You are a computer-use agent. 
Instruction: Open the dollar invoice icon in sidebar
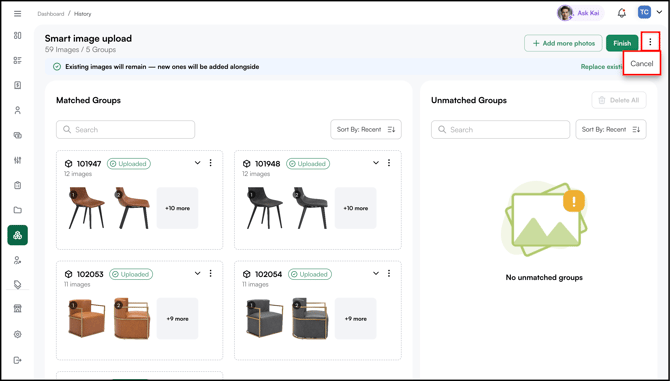click(x=18, y=85)
